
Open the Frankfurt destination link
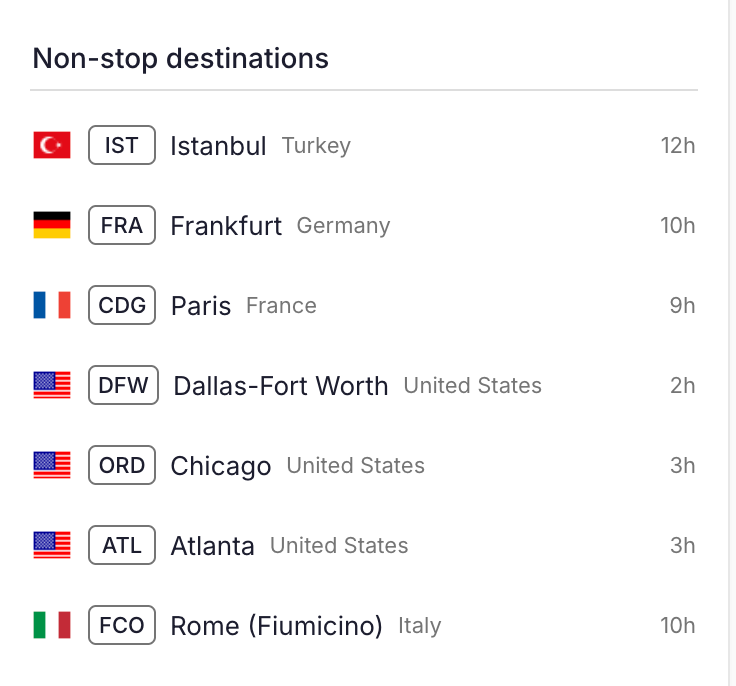[226, 226]
